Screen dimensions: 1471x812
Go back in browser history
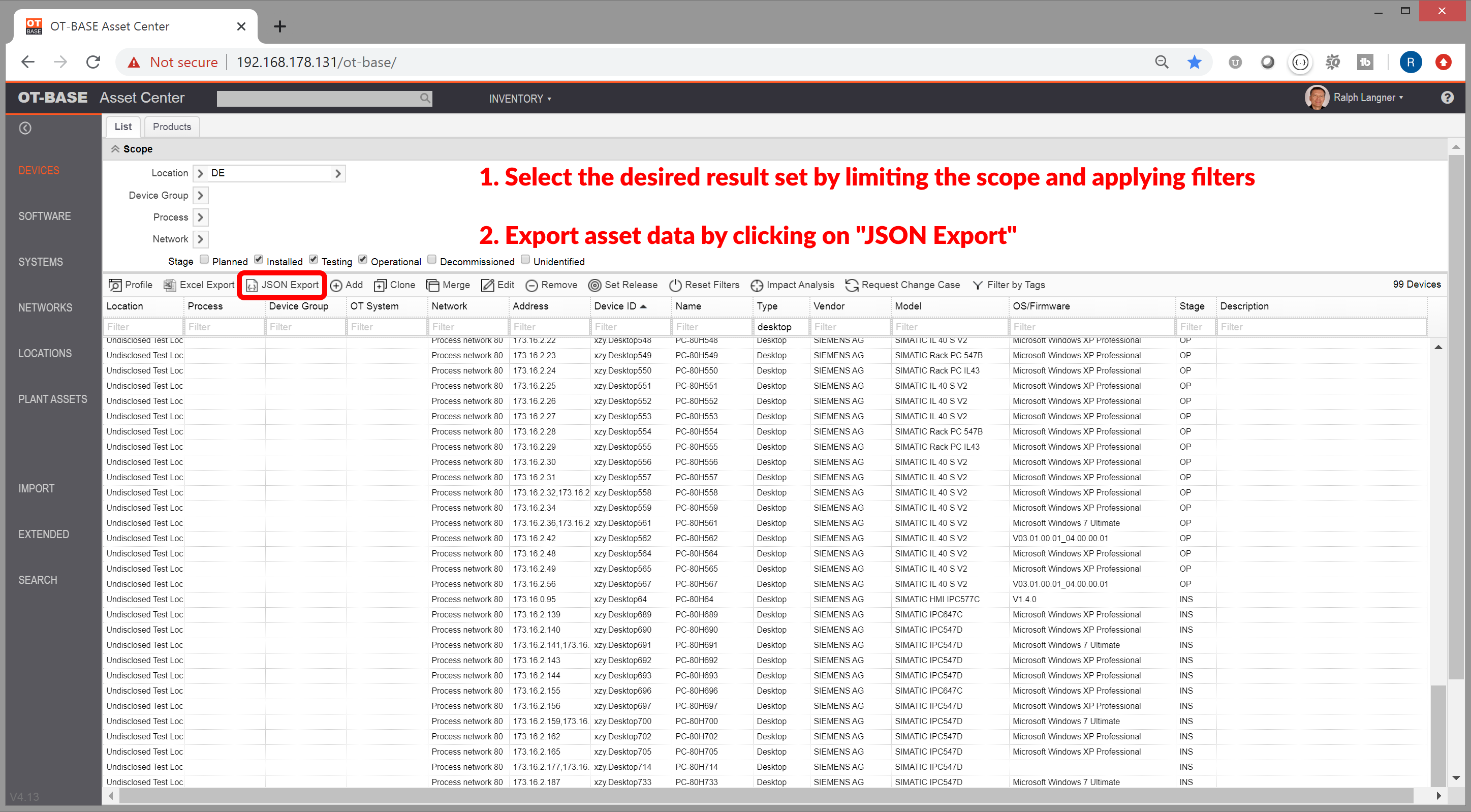[28, 61]
